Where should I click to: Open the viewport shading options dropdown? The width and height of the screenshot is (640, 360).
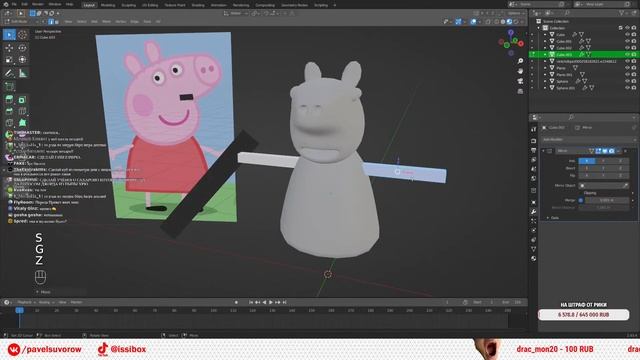[523, 22]
